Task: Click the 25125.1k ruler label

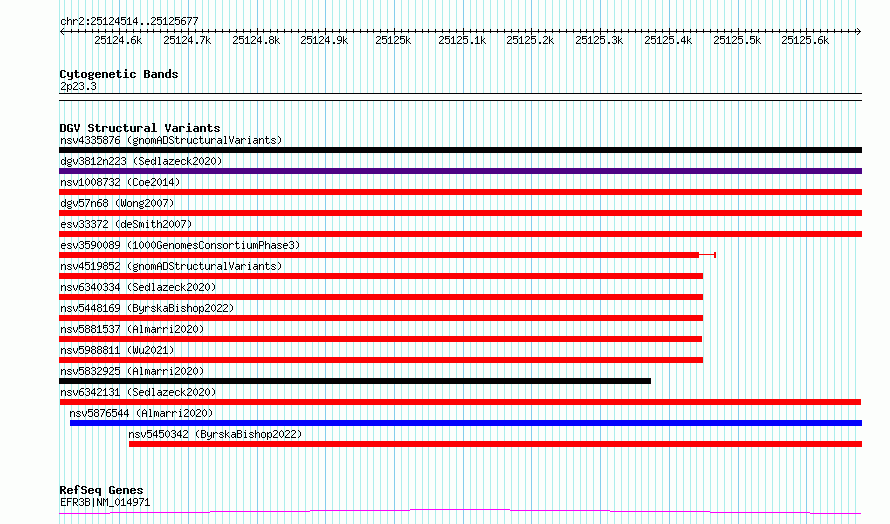Action: pyautogui.click(x=462, y=40)
